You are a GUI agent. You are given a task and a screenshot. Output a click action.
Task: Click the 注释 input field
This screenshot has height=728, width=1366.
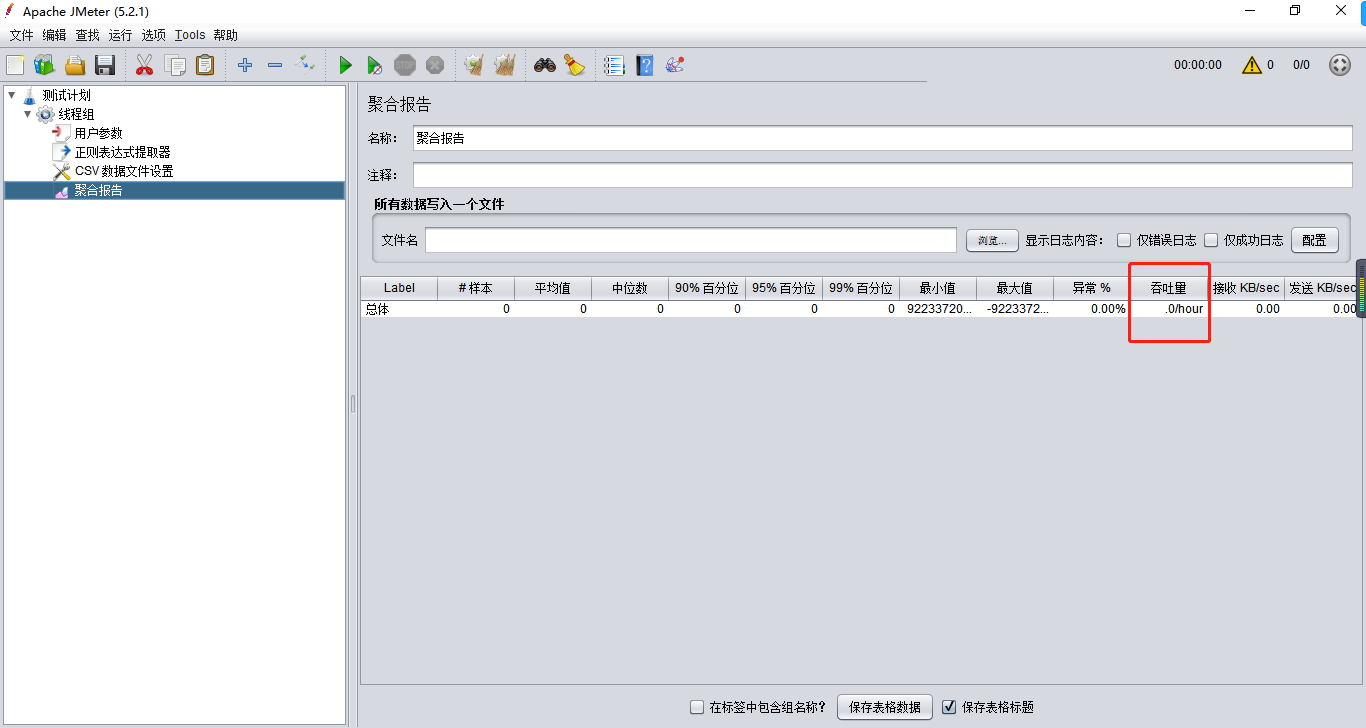point(882,175)
